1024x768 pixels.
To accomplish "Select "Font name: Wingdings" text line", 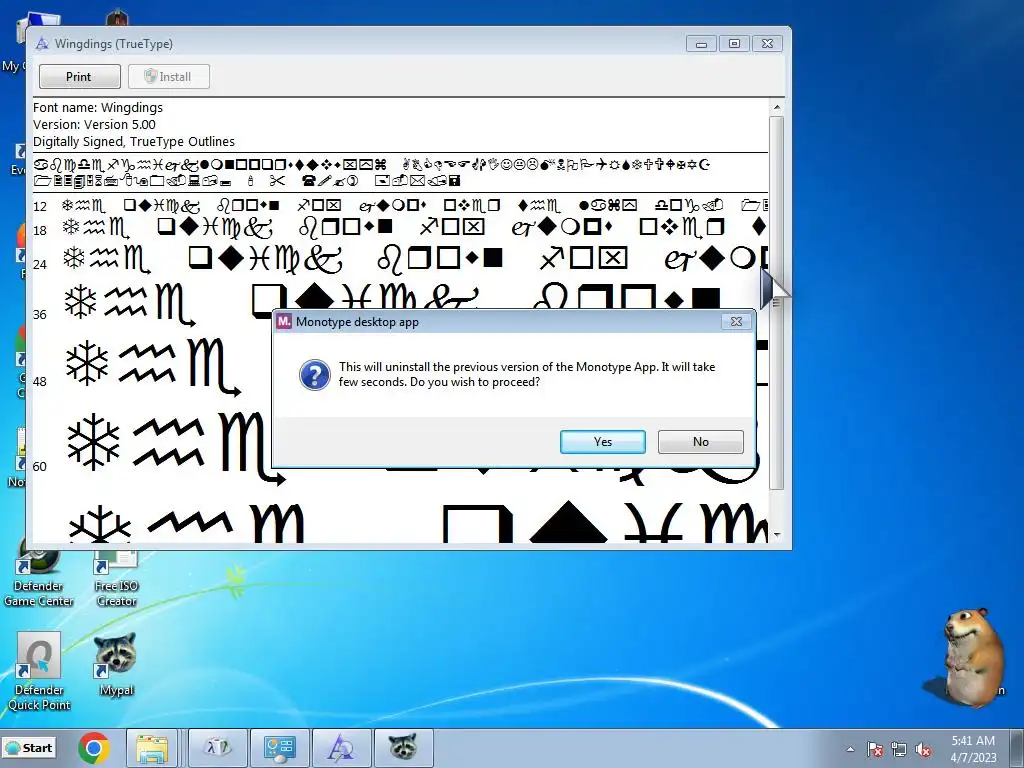I will pos(98,108).
